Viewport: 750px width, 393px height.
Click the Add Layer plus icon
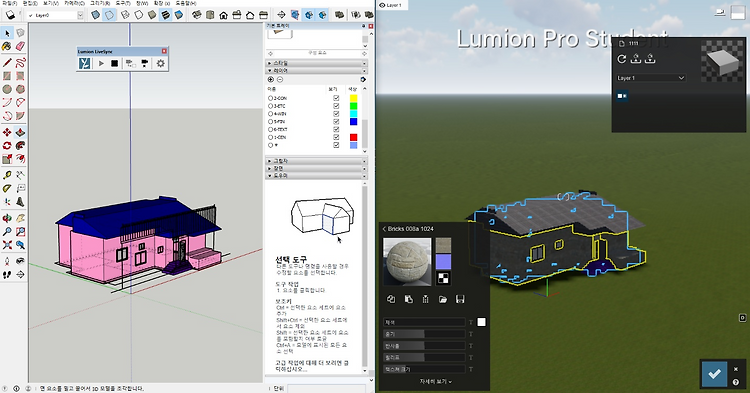pos(271,79)
